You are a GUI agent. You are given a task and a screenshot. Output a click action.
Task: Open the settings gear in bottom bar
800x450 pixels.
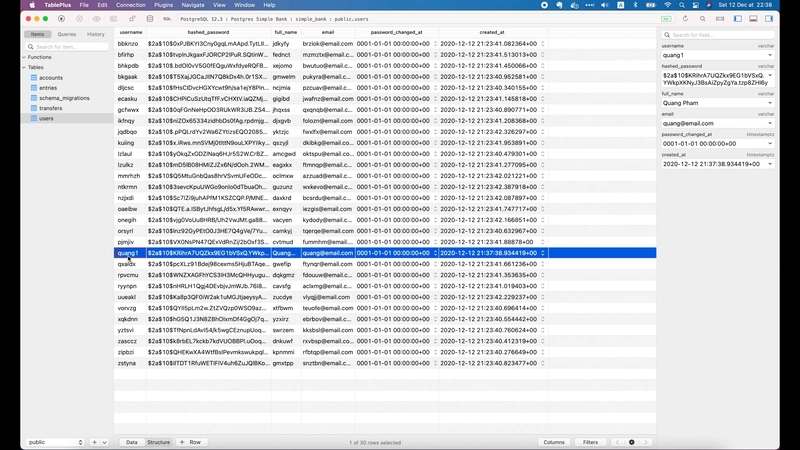[x=632, y=442]
